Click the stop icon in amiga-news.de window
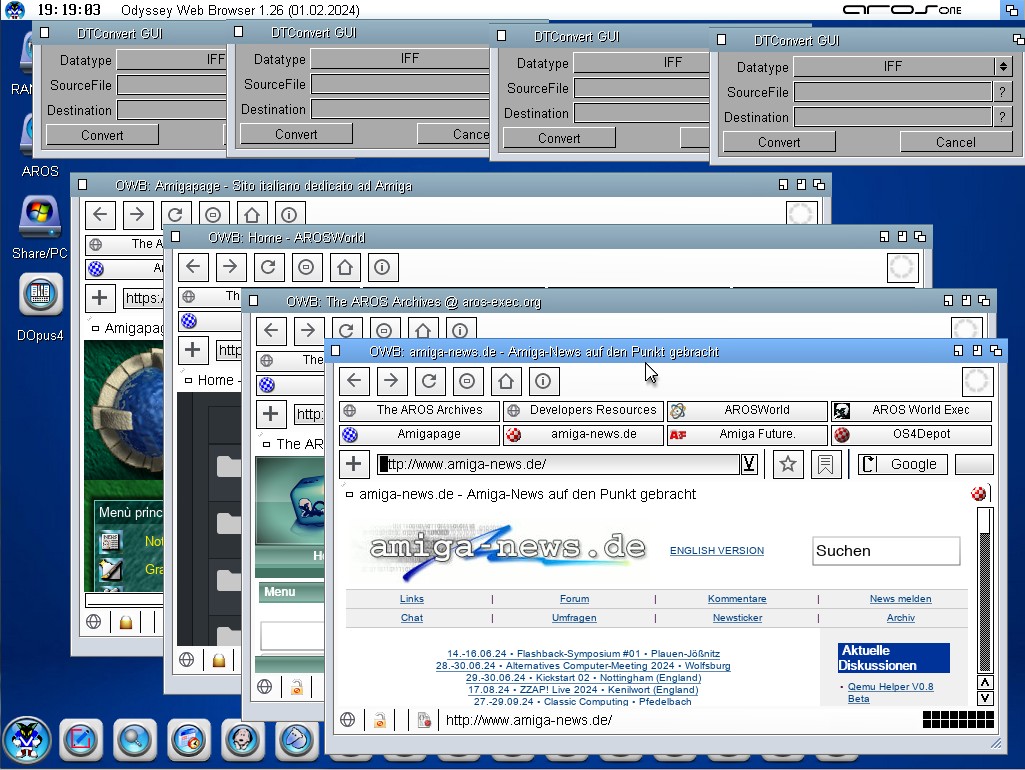This screenshot has height=770, width=1025. click(x=467, y=381)
